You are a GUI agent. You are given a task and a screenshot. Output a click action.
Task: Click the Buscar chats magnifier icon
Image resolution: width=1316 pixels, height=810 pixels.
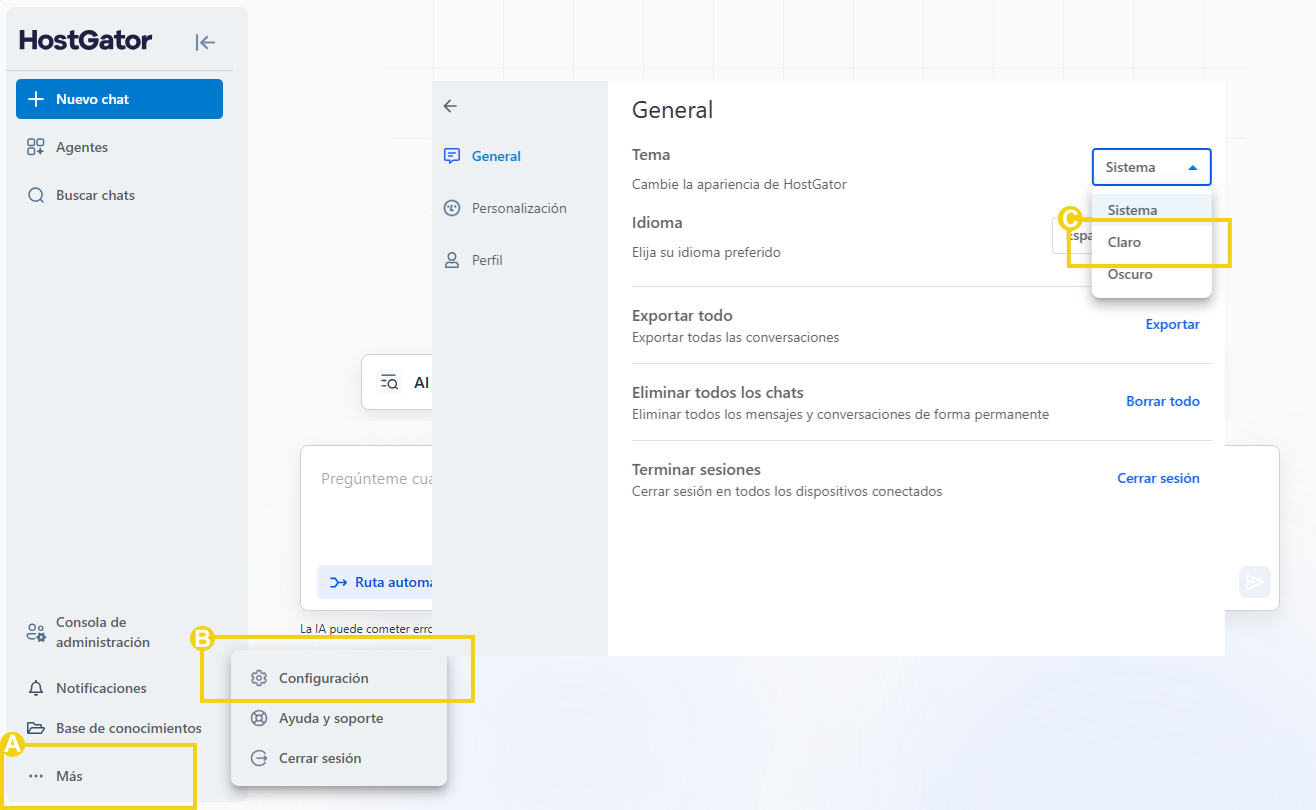pos(36,195)
